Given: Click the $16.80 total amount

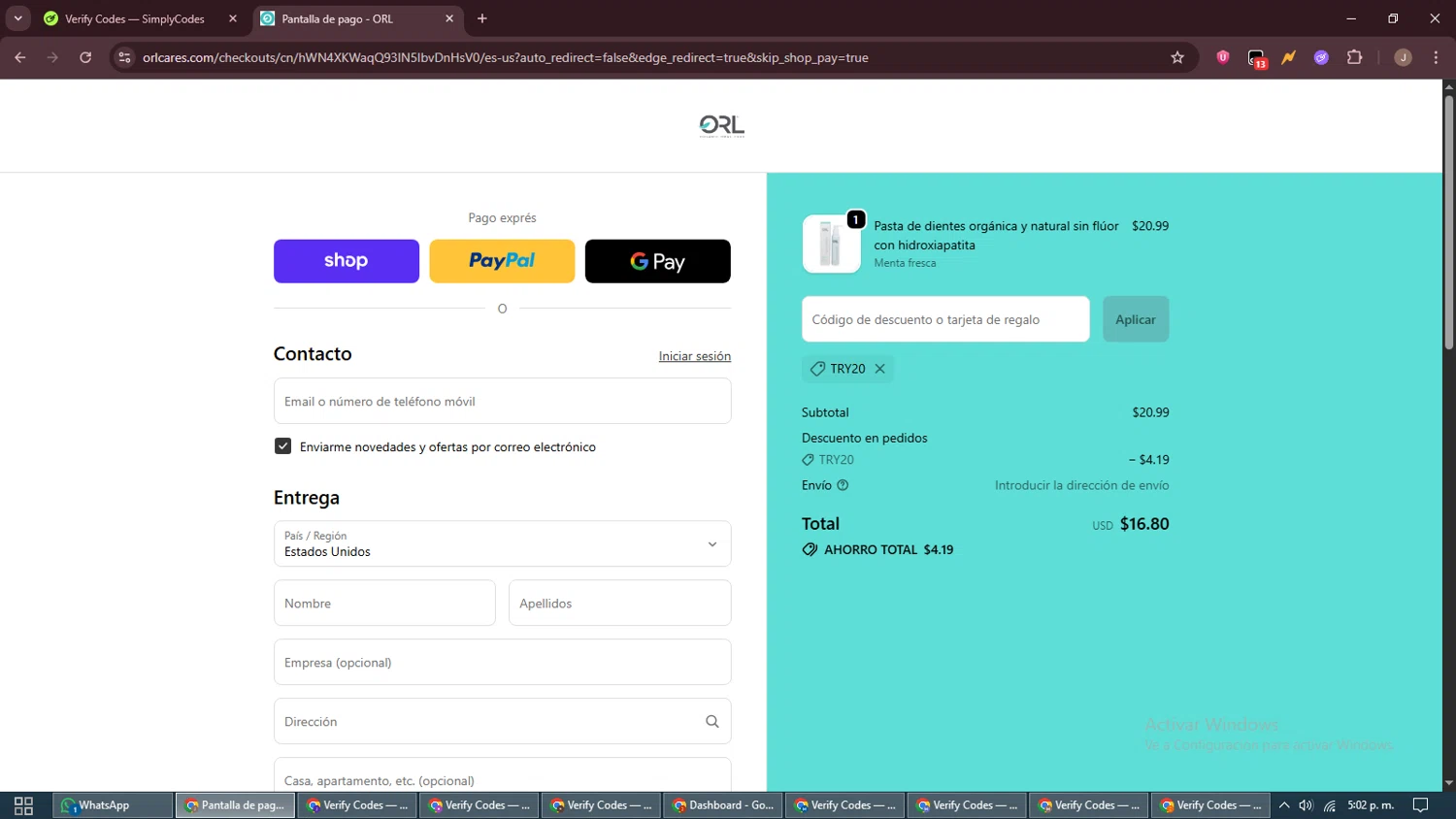Looking at the screenshot, I should [x=1144, y=524].
